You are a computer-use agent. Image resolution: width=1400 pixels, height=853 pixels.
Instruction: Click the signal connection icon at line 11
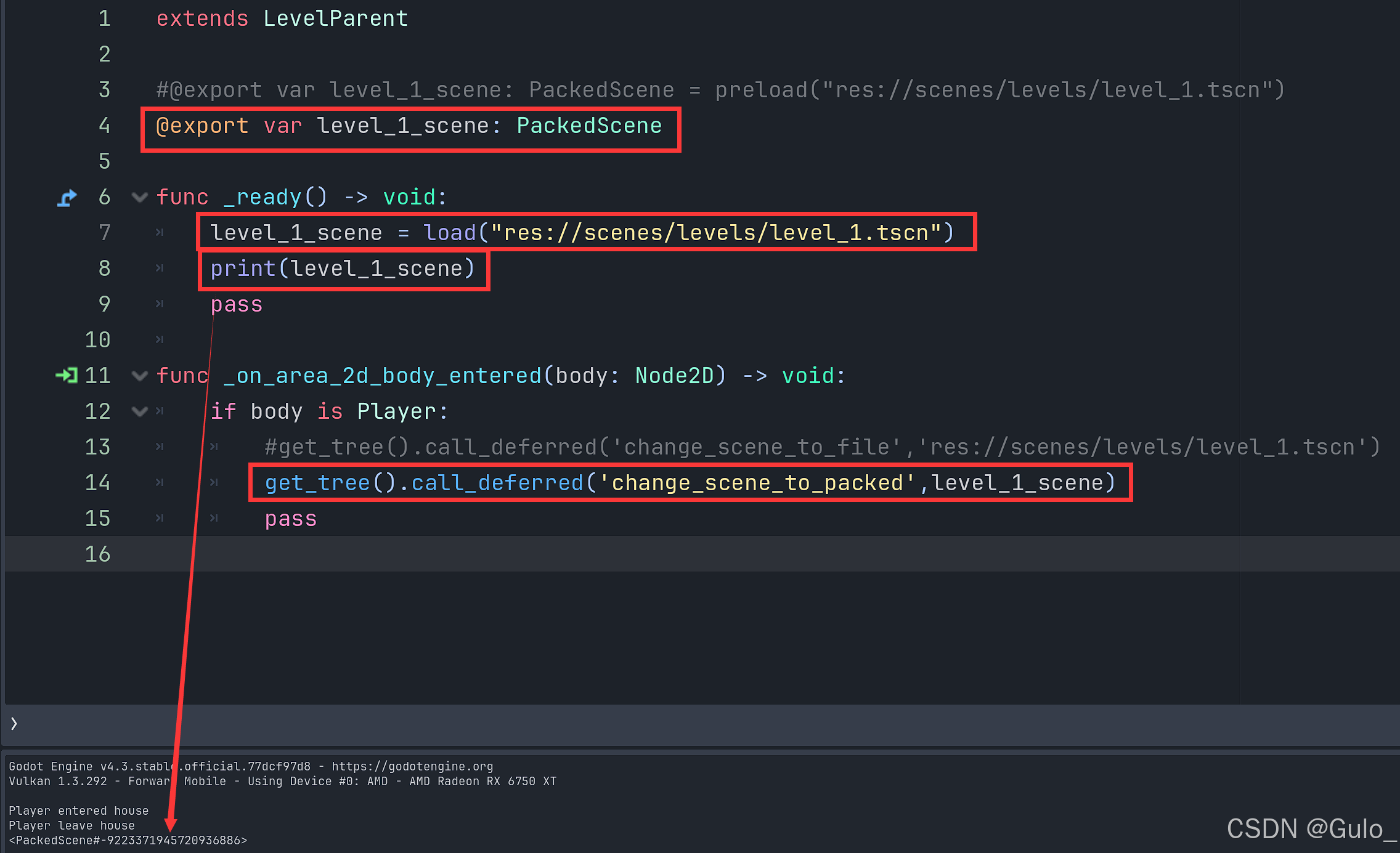pos(66,375)
